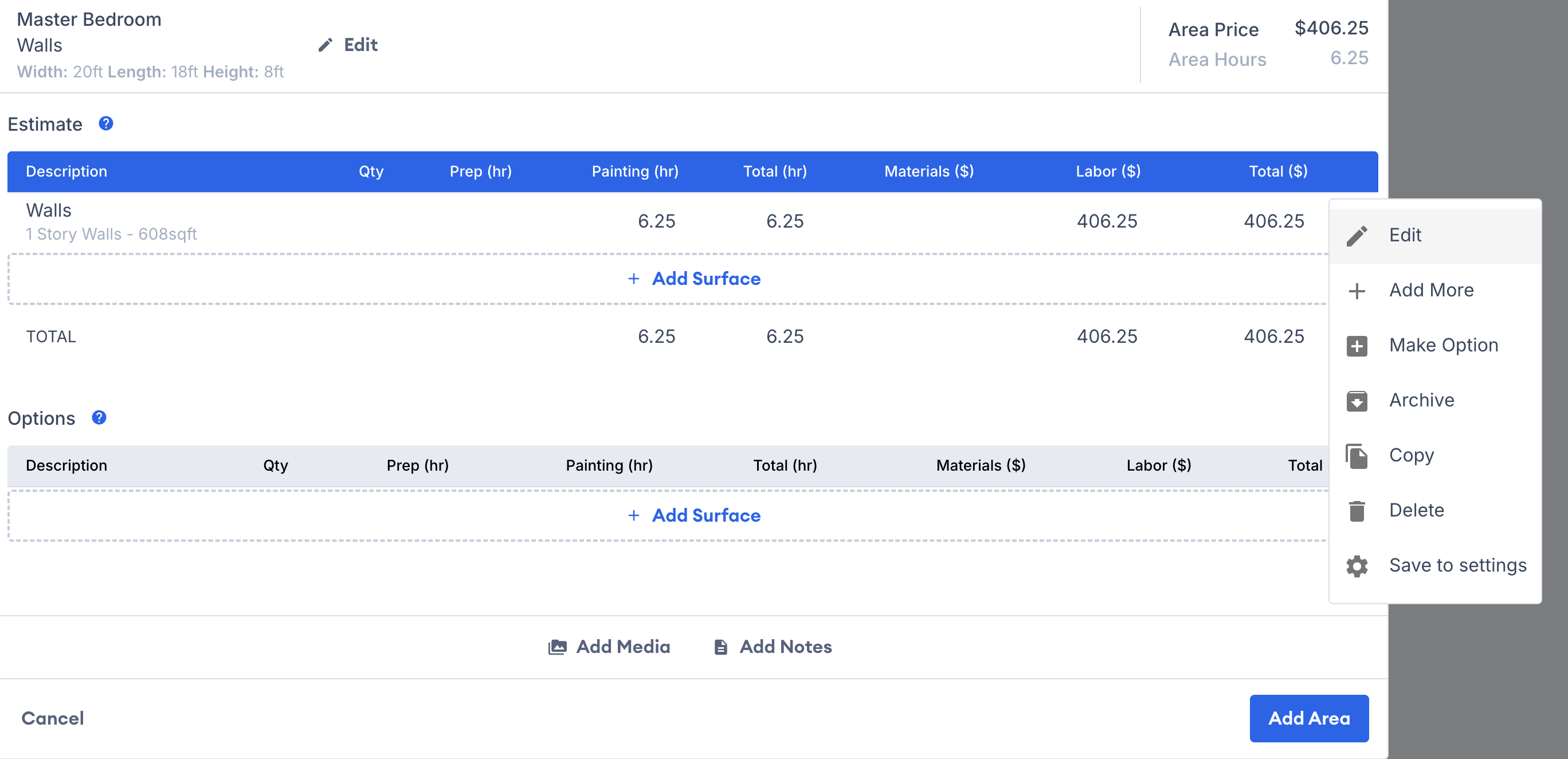This screenshot has height=759, width=1568.
Task: Click the Qty header in Options table
Action: click(x=276, y=465)
